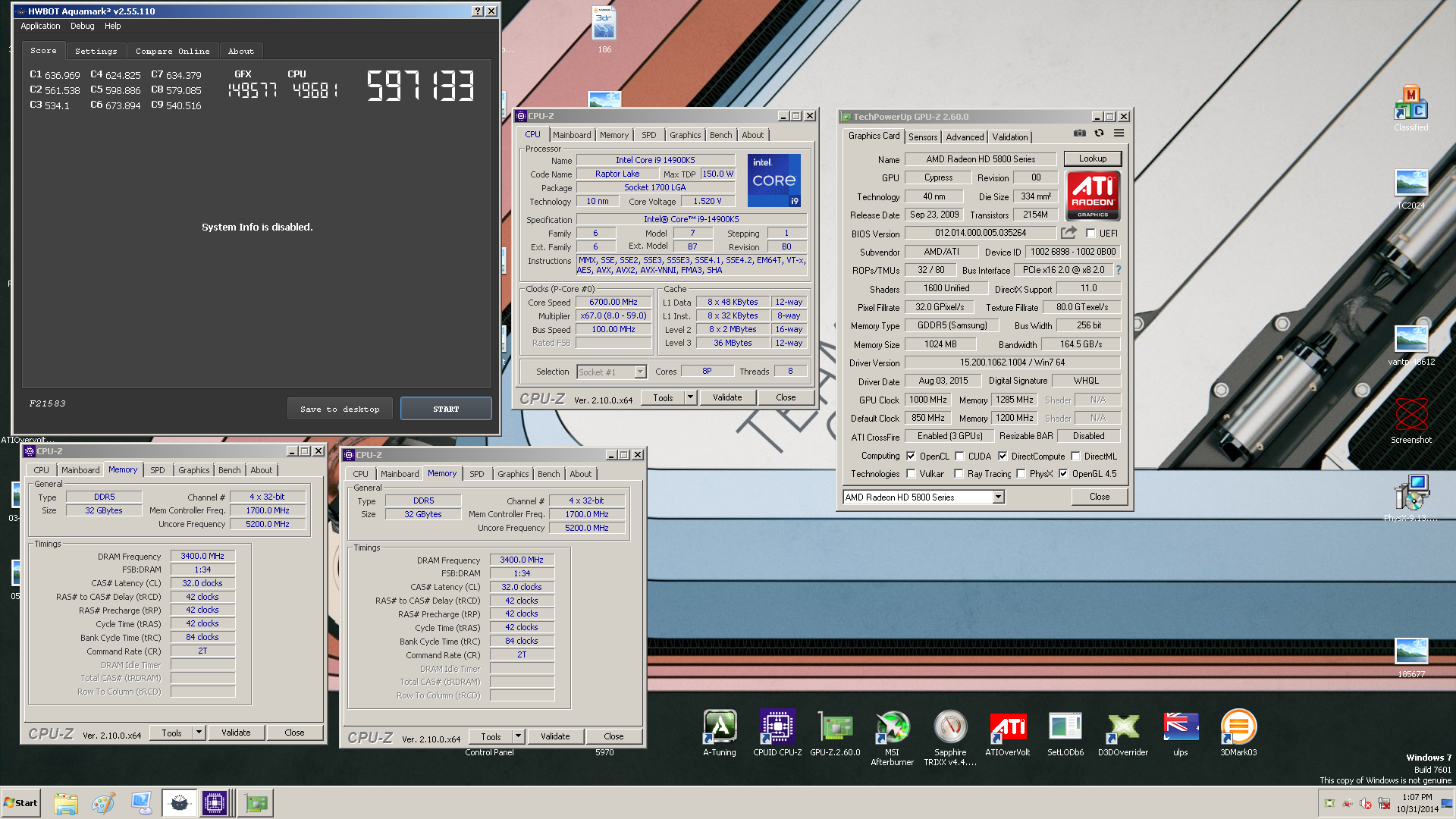The height and width of the screenshot is (819, 1456).
Task: Expand Tools dropdown arrow in left CPU-Z Memory window
Action: point(199,733)
